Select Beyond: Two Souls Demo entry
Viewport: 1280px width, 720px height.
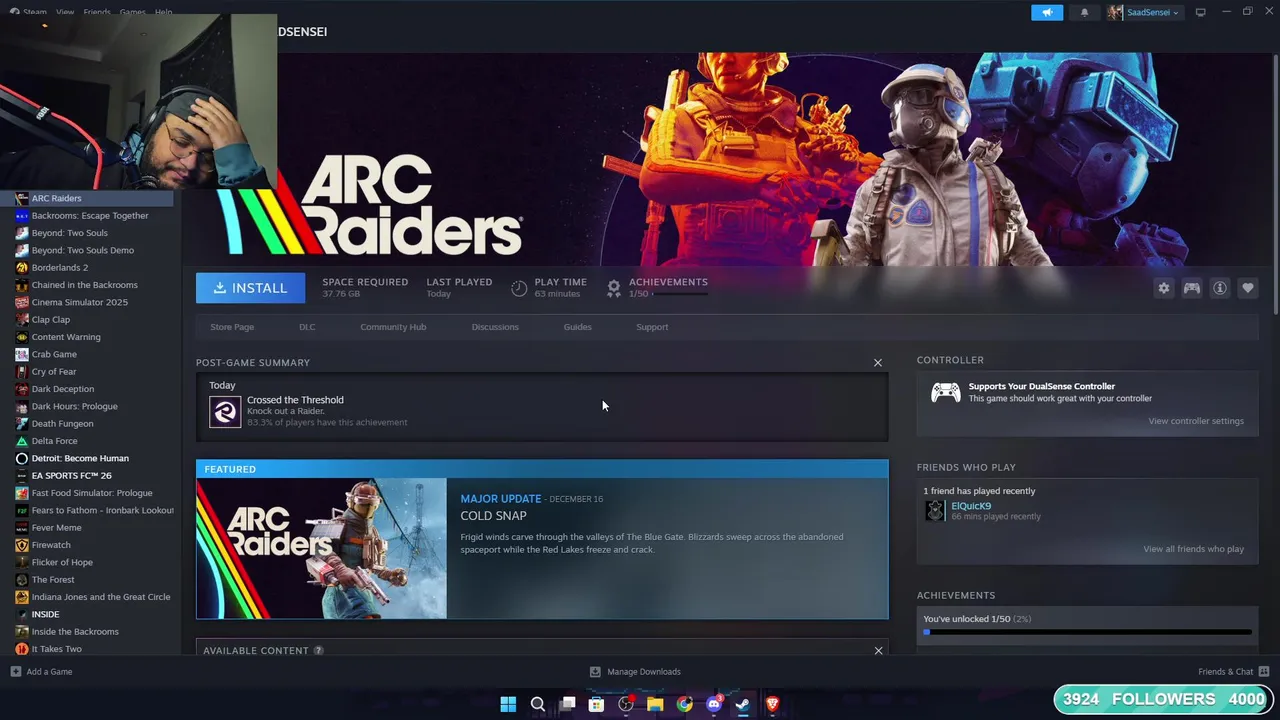pyautogui.click(x=87, y=250)
